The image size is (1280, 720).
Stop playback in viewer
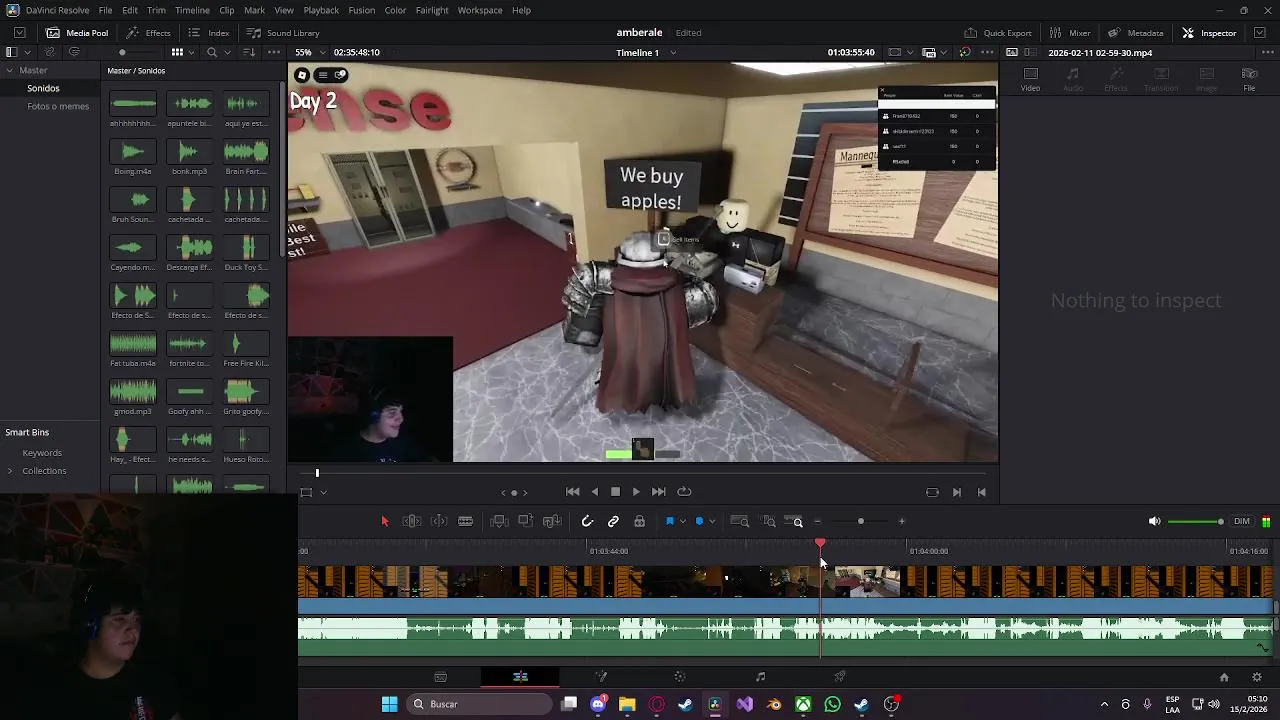tap(615, 491)
